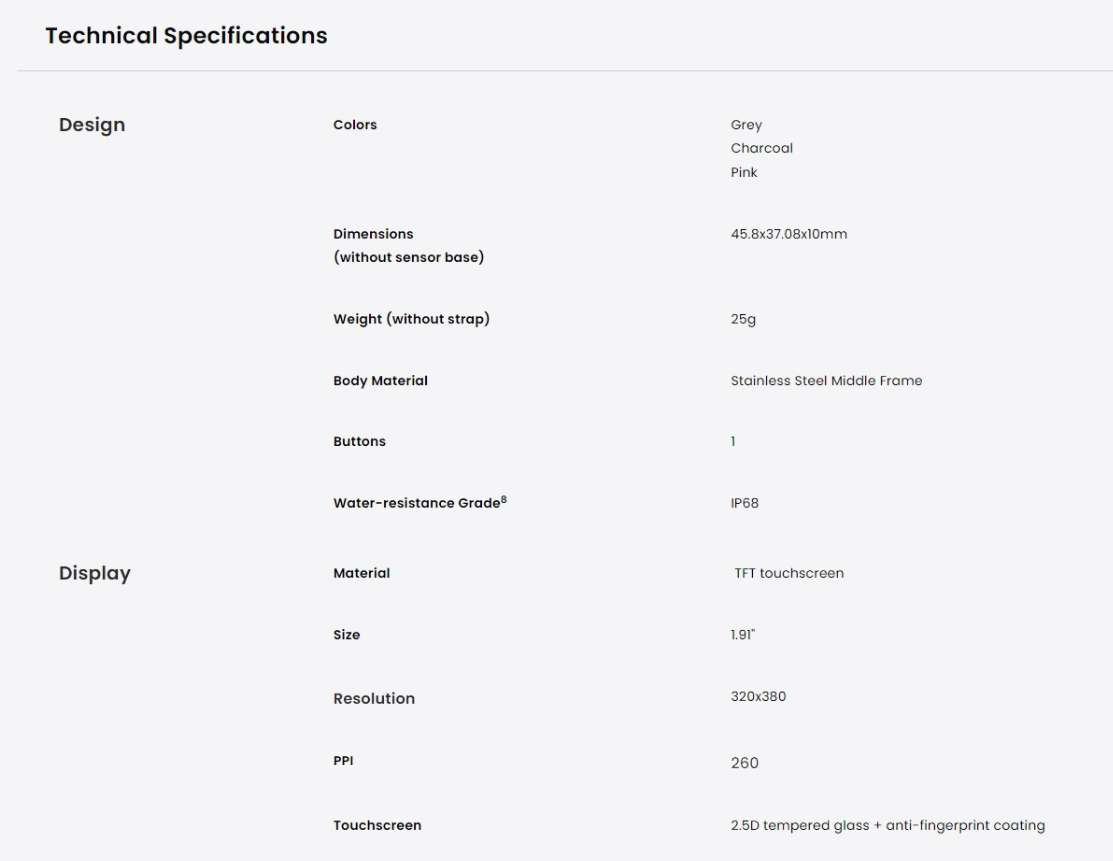
Task: Click the Weight (without strap) label
Action: point(412,319)
